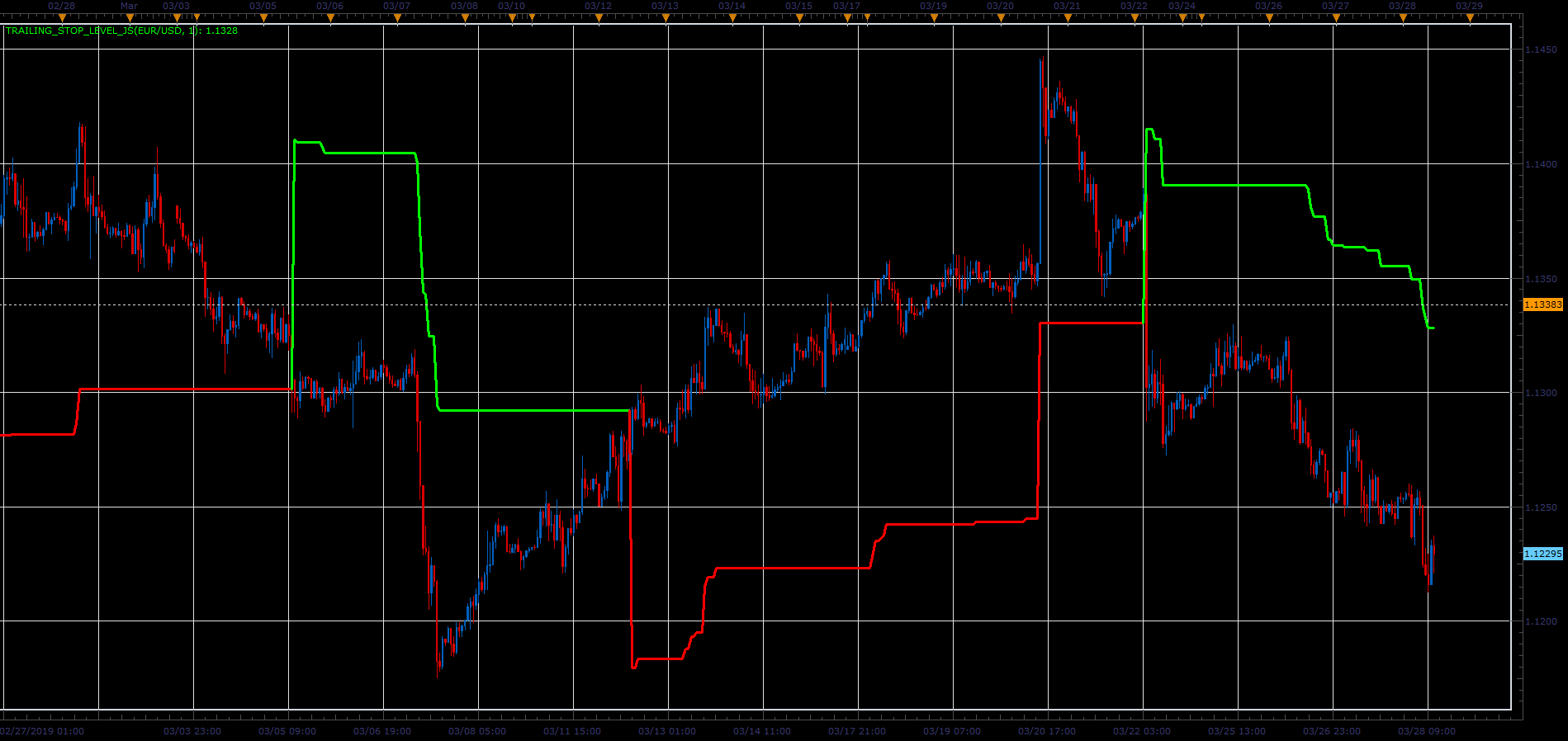Image resolution: width=1568 pixels, height=741 pixels.
Task: Click the 03/05 09:00 time axis label
Action: [x=287, y=731]
